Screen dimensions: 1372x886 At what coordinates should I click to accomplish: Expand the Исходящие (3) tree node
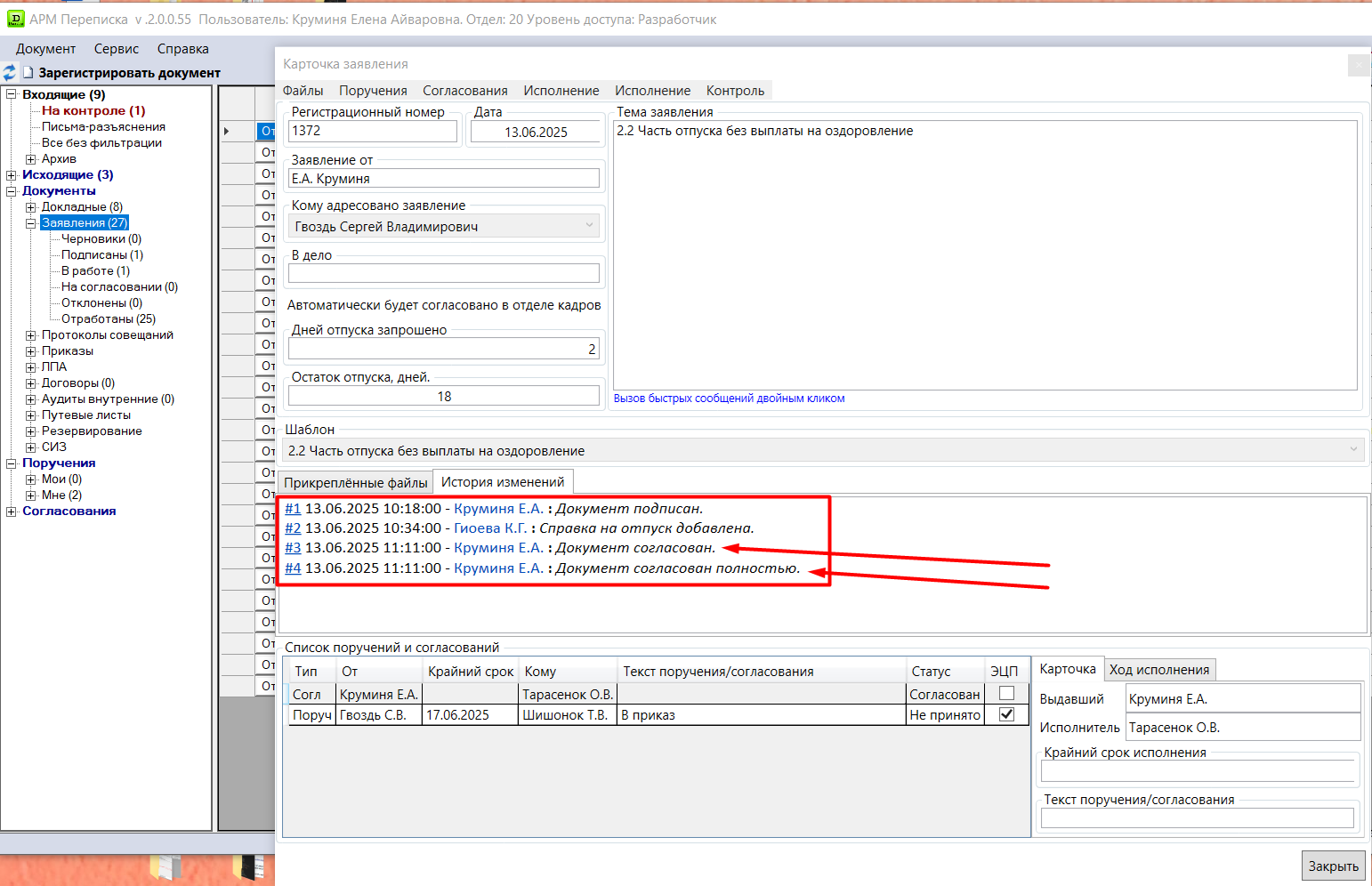click(12, 175)
